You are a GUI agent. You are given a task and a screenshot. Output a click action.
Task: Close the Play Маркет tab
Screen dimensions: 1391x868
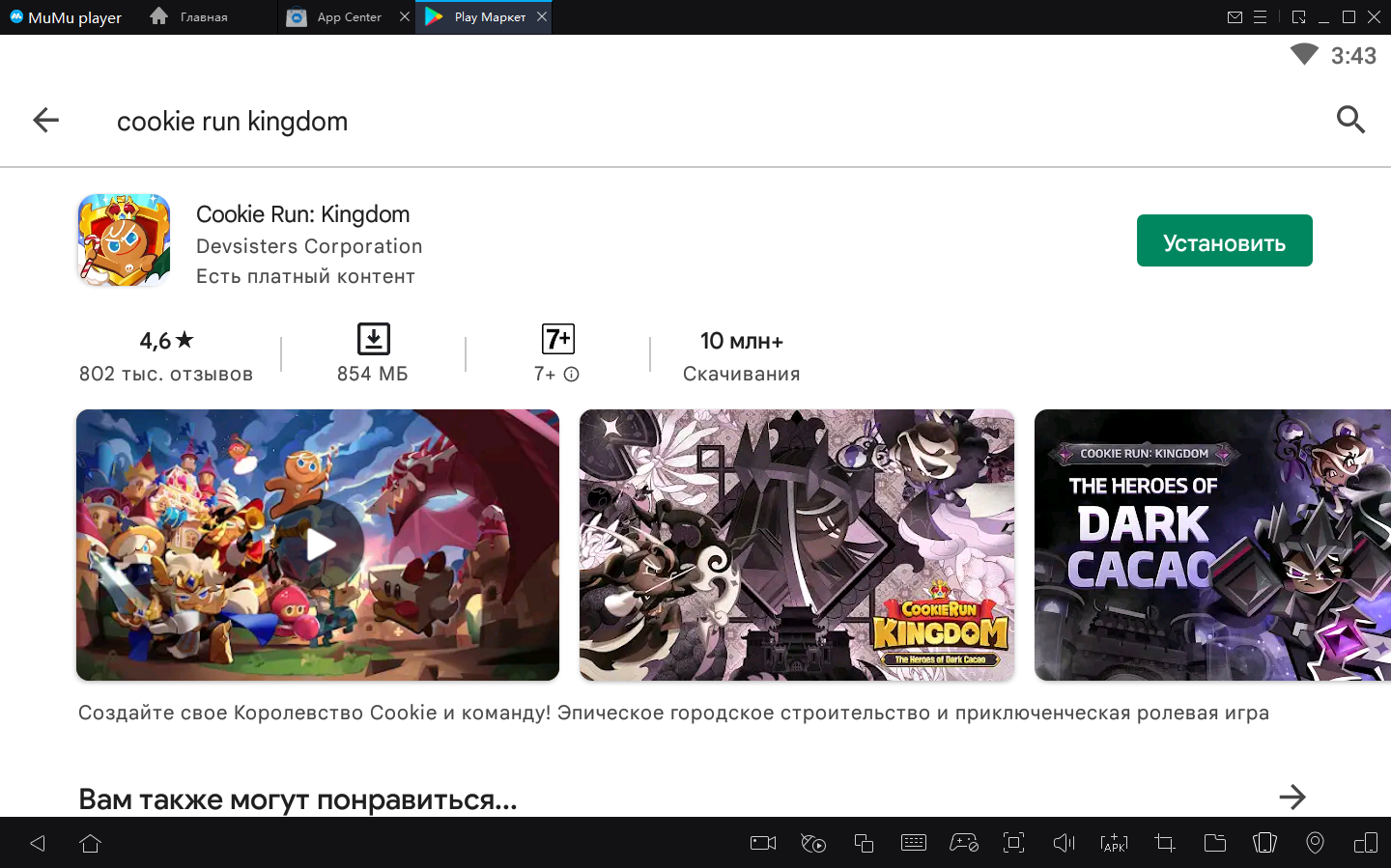tap(542, 16)
